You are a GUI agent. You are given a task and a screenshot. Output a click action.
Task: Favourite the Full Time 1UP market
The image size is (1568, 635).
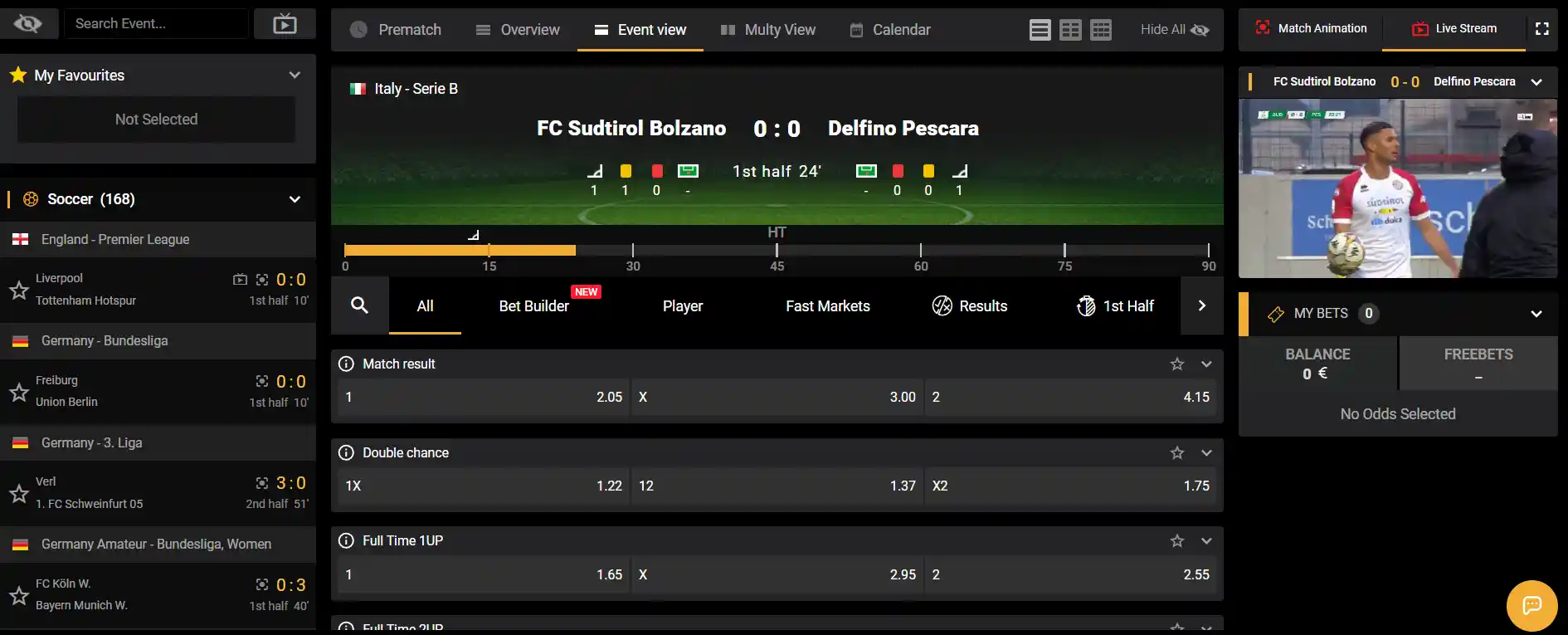click(1177, 540)
